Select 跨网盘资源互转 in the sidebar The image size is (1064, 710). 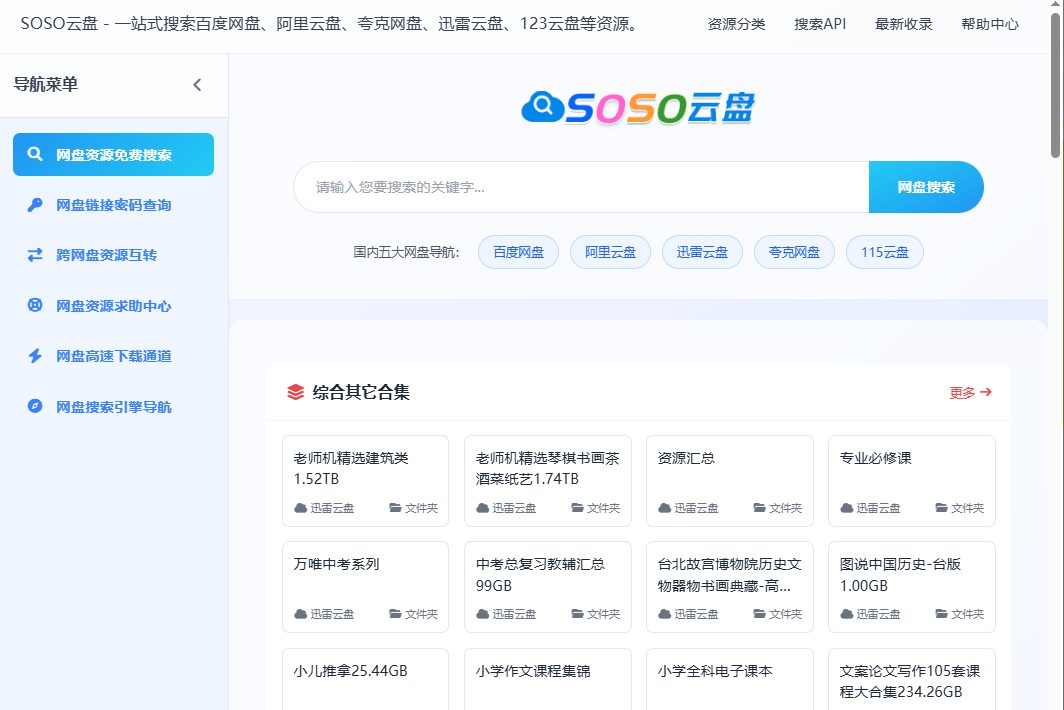pyautogui.click(x=113, y=255)
